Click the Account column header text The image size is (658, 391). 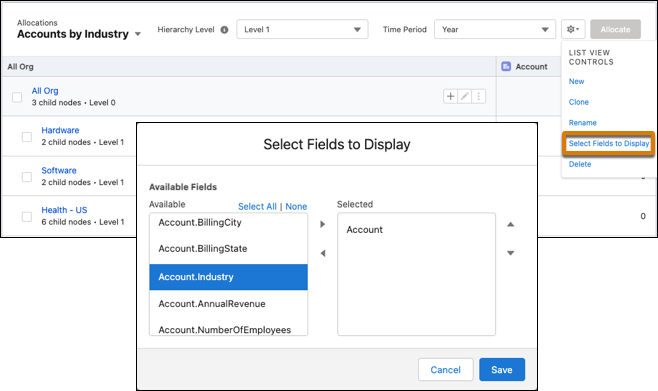[x=531, y=66]
